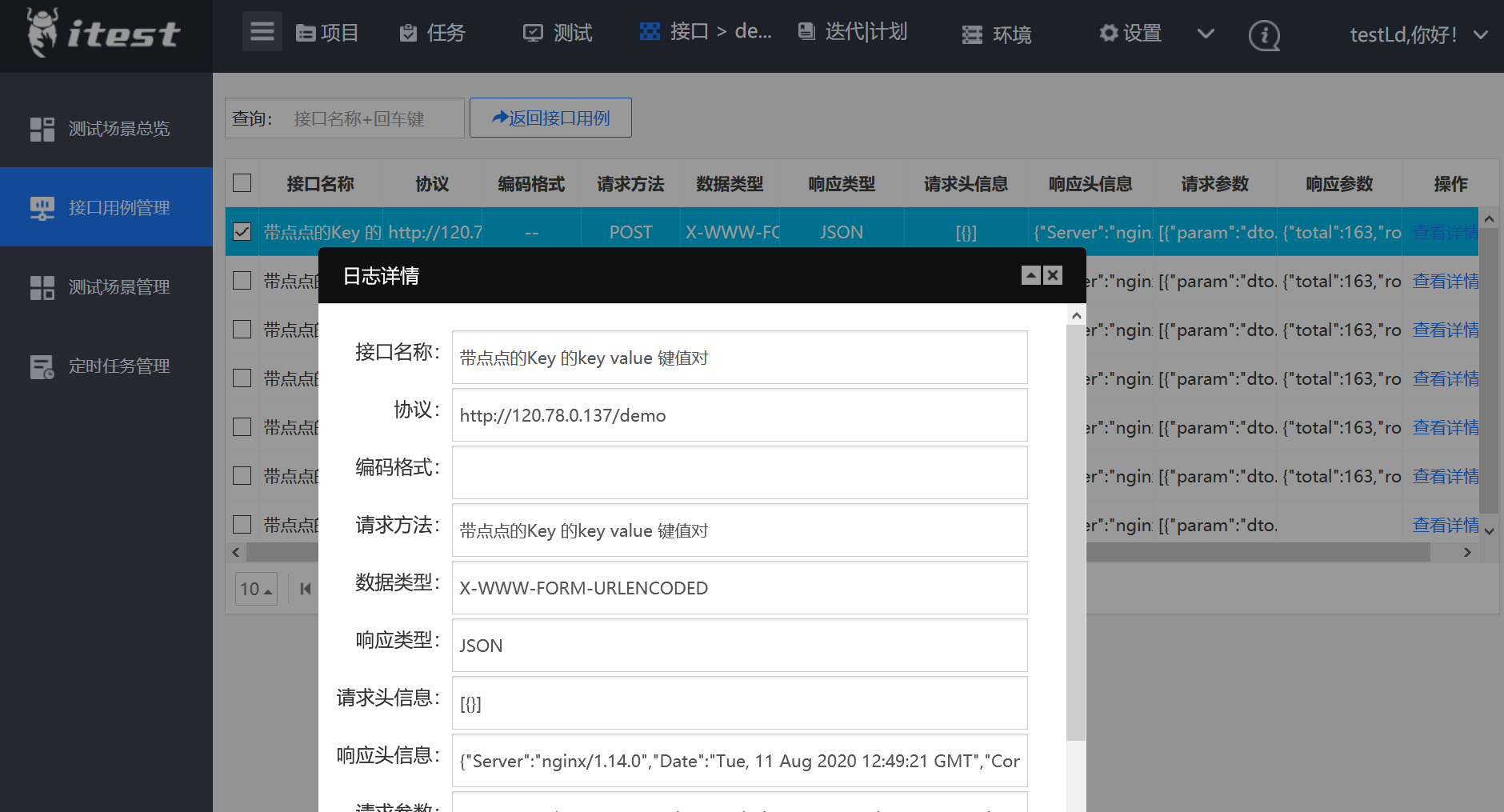Viewport: 1504px width, 812px height.
Task: Click the POST cell in selected row
Action: click(x=630, y=232)
